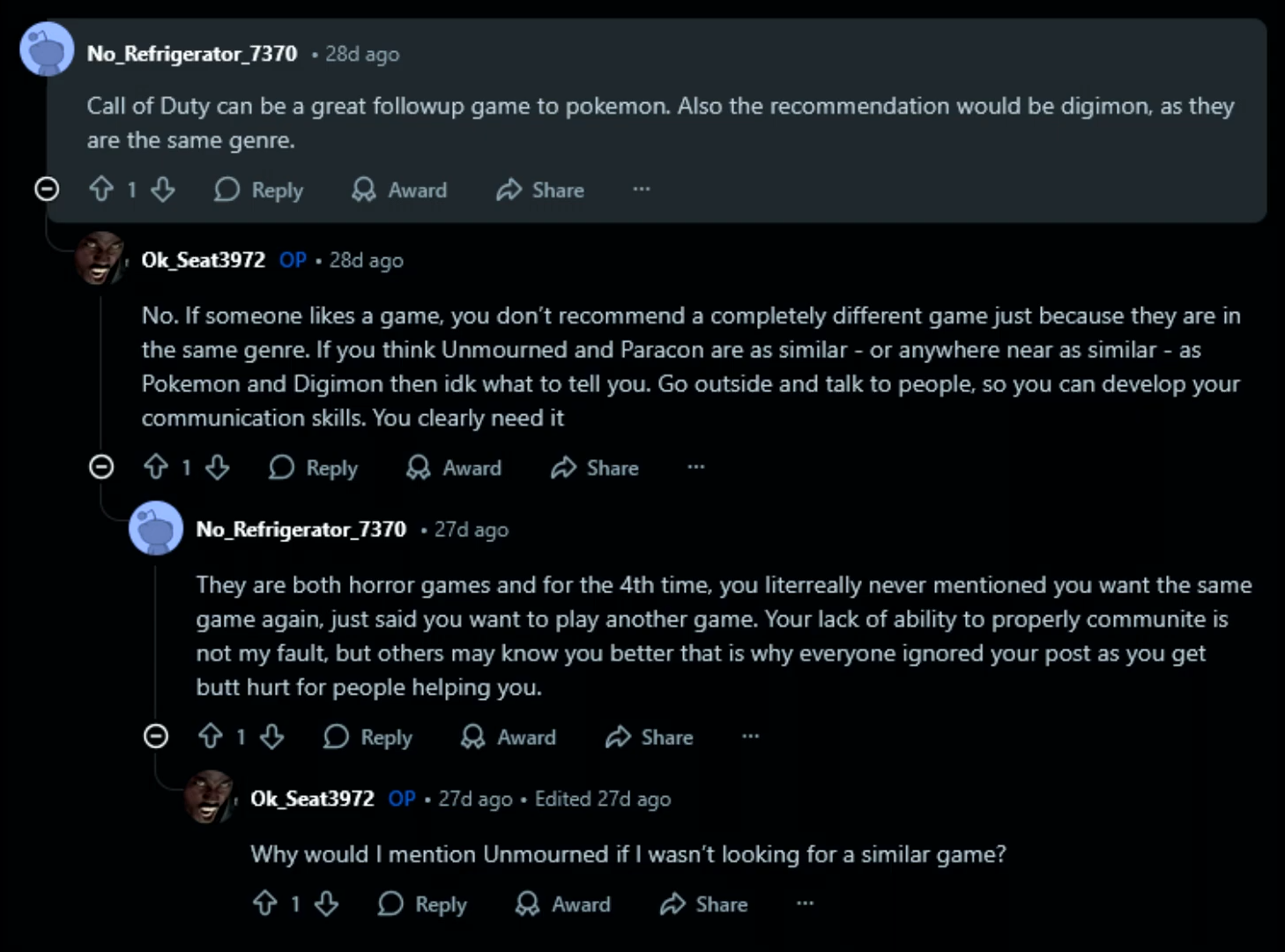This screenshot has width=1285, height=952.
Task: Open more options on the Call of Duty comment
Action: (x=642, y=189)
